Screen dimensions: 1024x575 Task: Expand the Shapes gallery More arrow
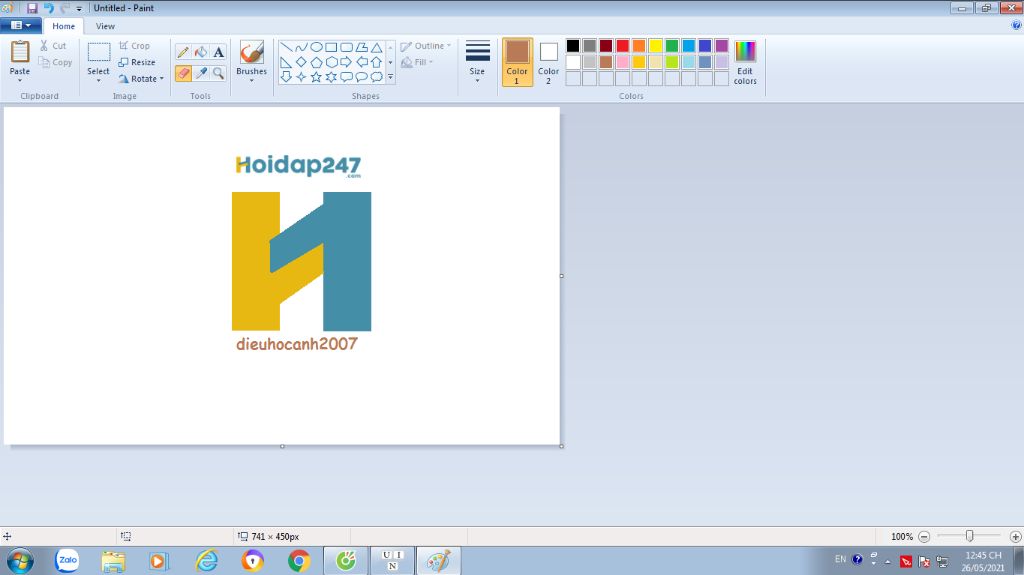[x=391, y=77]
